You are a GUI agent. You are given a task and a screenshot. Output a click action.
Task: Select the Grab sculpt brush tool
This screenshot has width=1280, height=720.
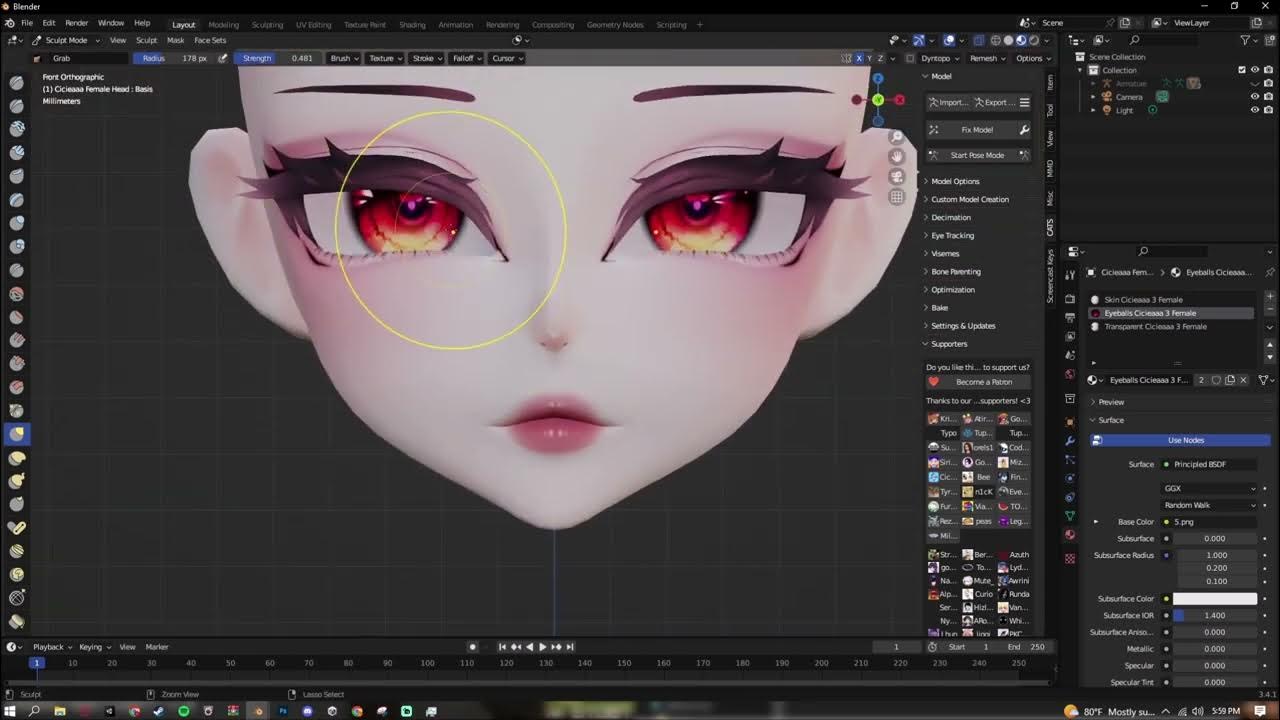point(17,434)
